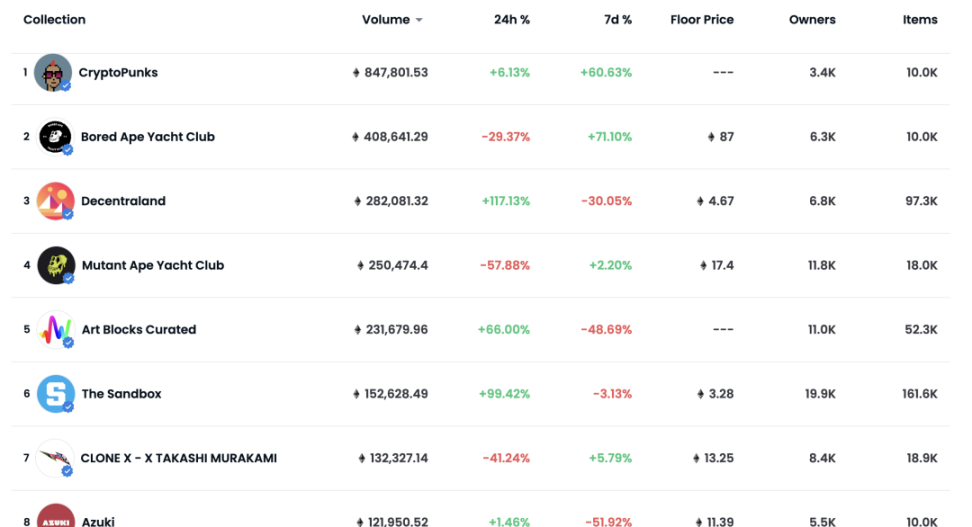This screenshot has height=527, width=972.
Task: Sort by the Owners column header
Action: [812, 20]
